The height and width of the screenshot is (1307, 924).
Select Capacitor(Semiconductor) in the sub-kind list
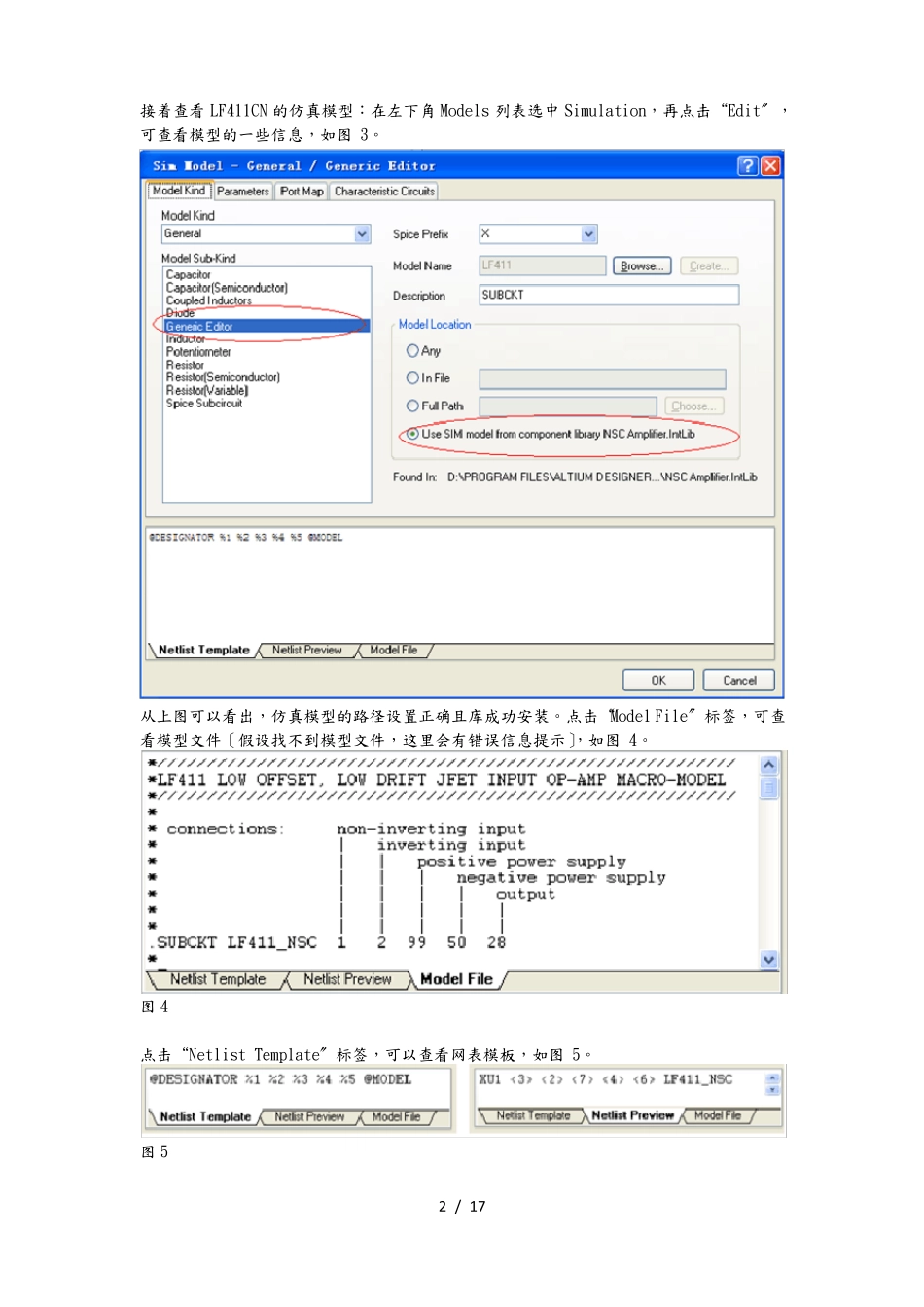click(x=227, y=288)
